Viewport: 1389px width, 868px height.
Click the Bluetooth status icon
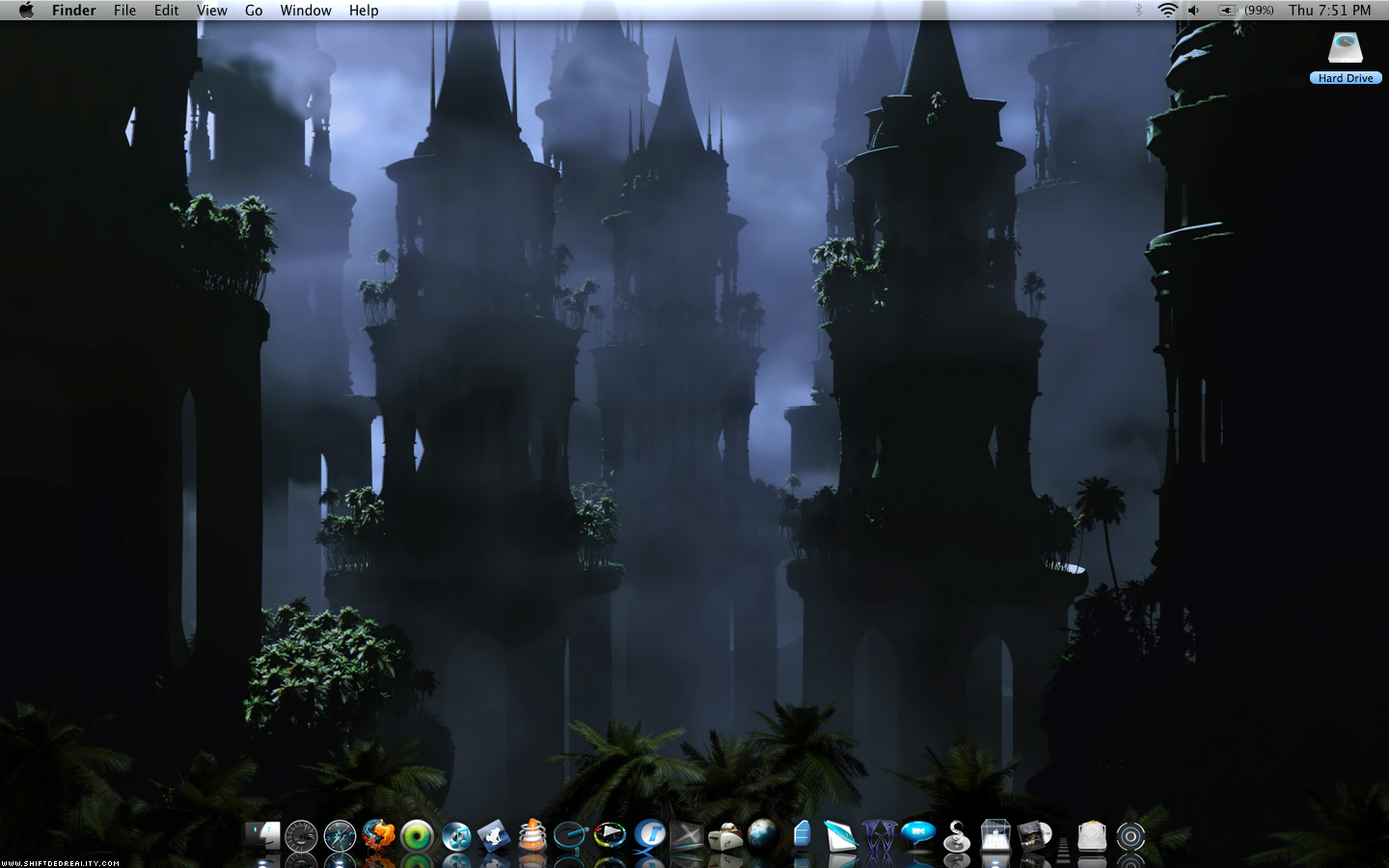pos(1138,11)
